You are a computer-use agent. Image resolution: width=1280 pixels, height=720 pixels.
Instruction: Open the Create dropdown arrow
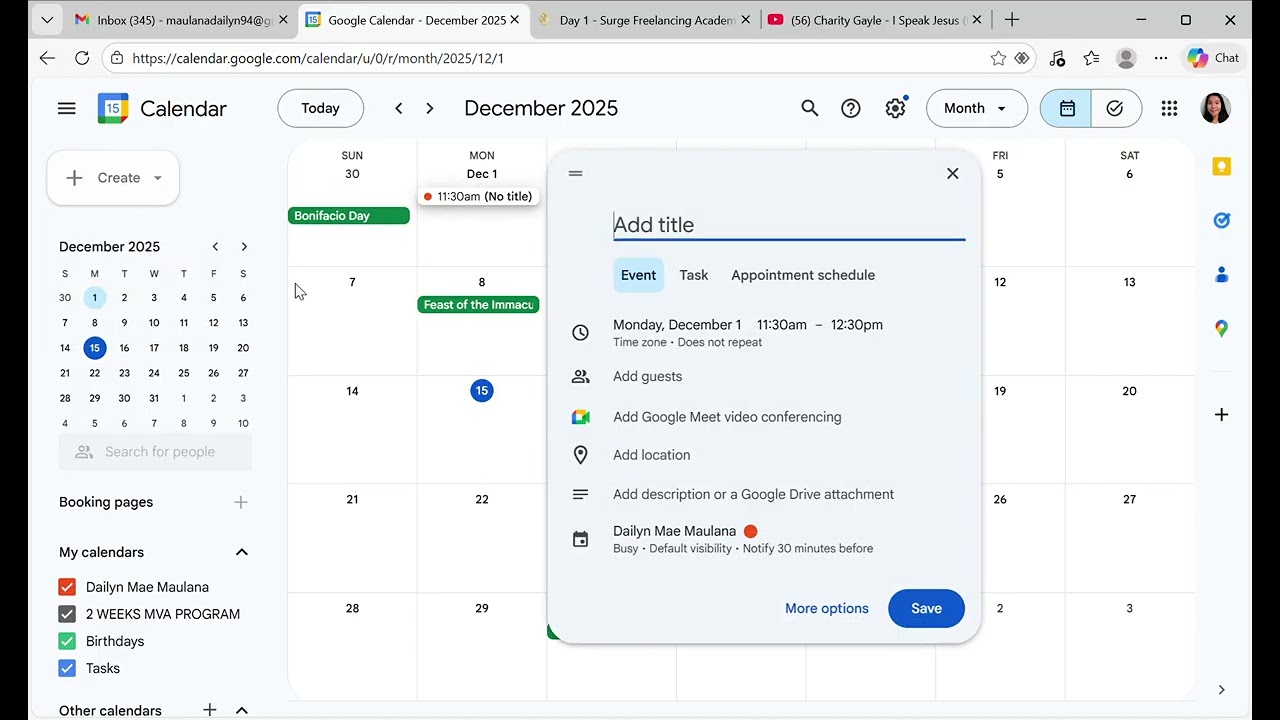(x=157, y=178)
